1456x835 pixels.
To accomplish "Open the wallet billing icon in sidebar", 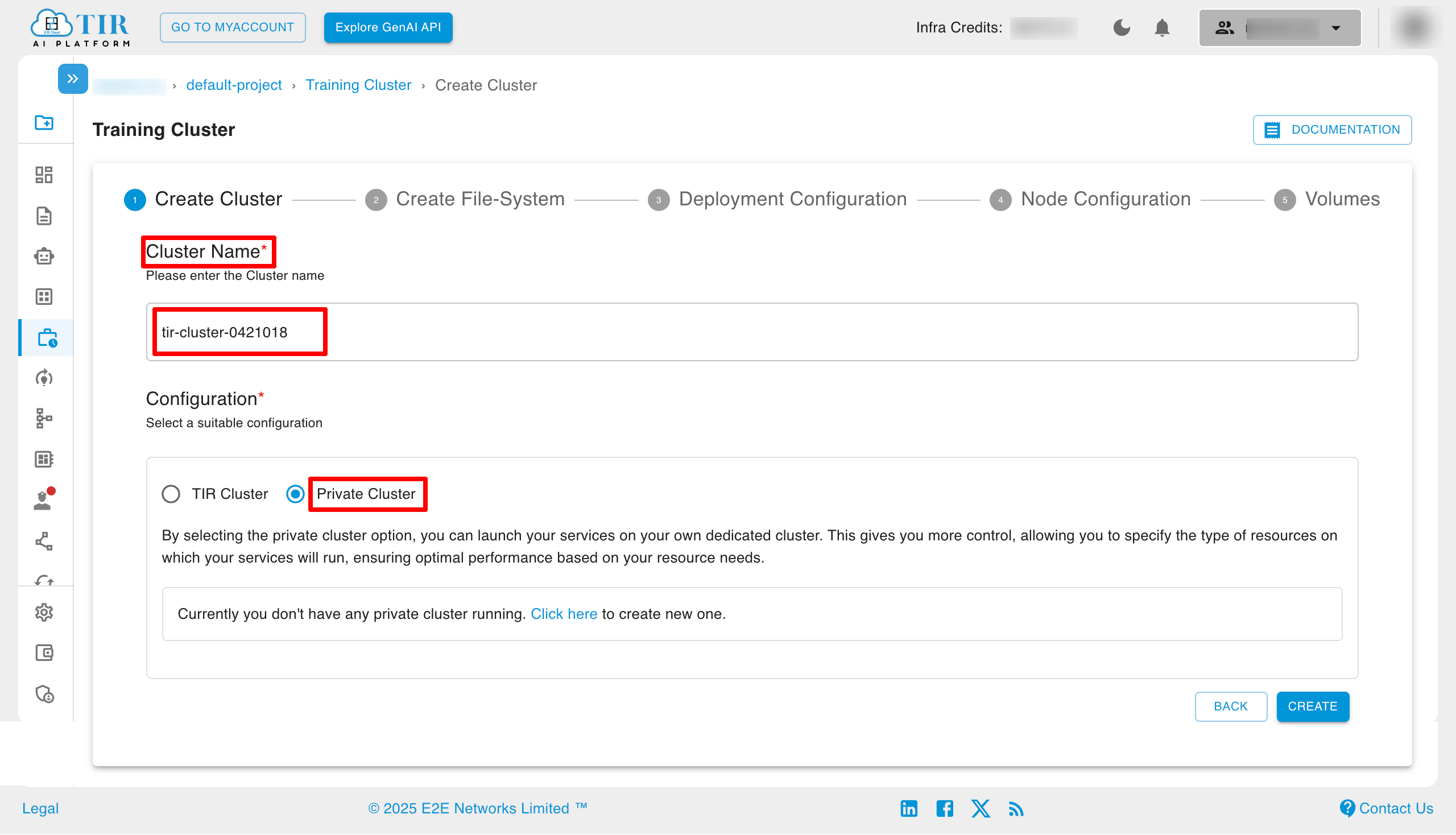I will coord(44,652).
